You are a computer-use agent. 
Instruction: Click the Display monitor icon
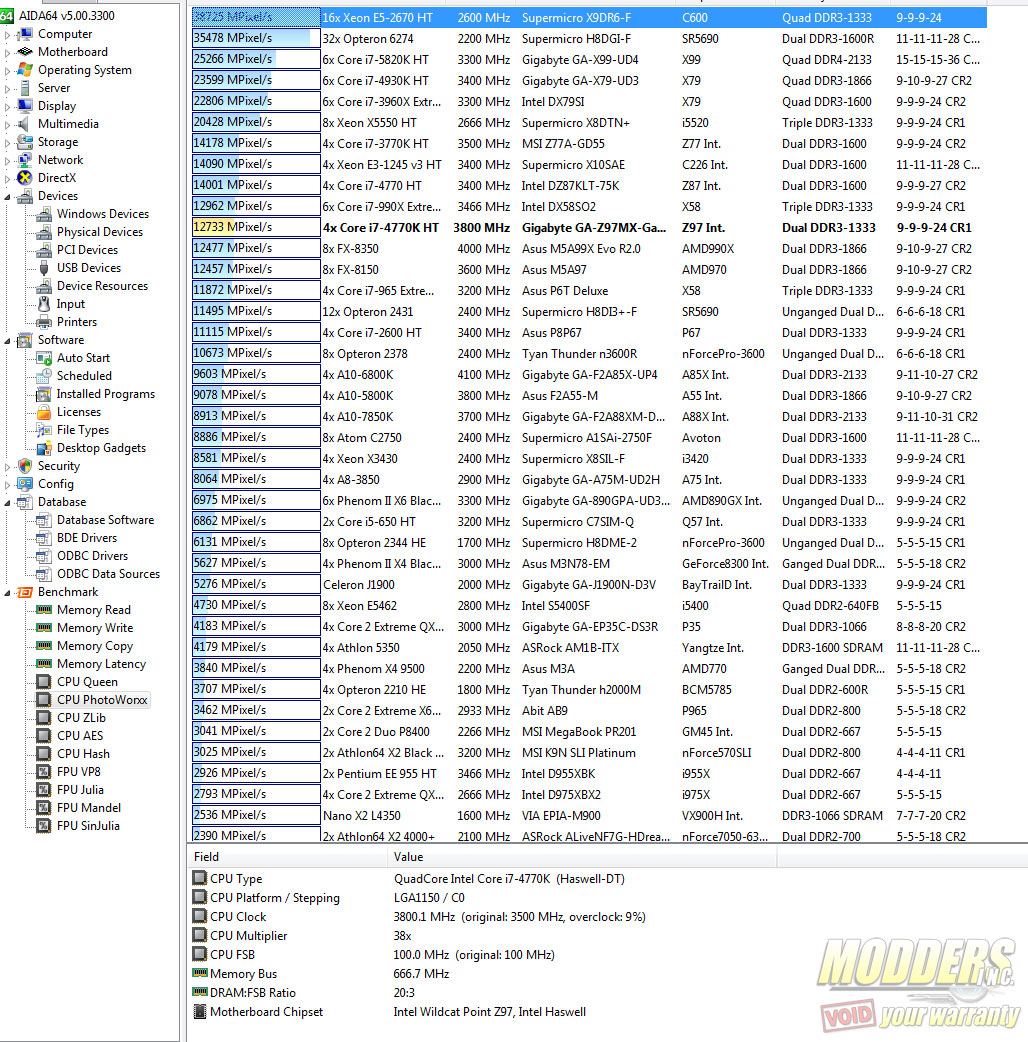pos(25,106)
